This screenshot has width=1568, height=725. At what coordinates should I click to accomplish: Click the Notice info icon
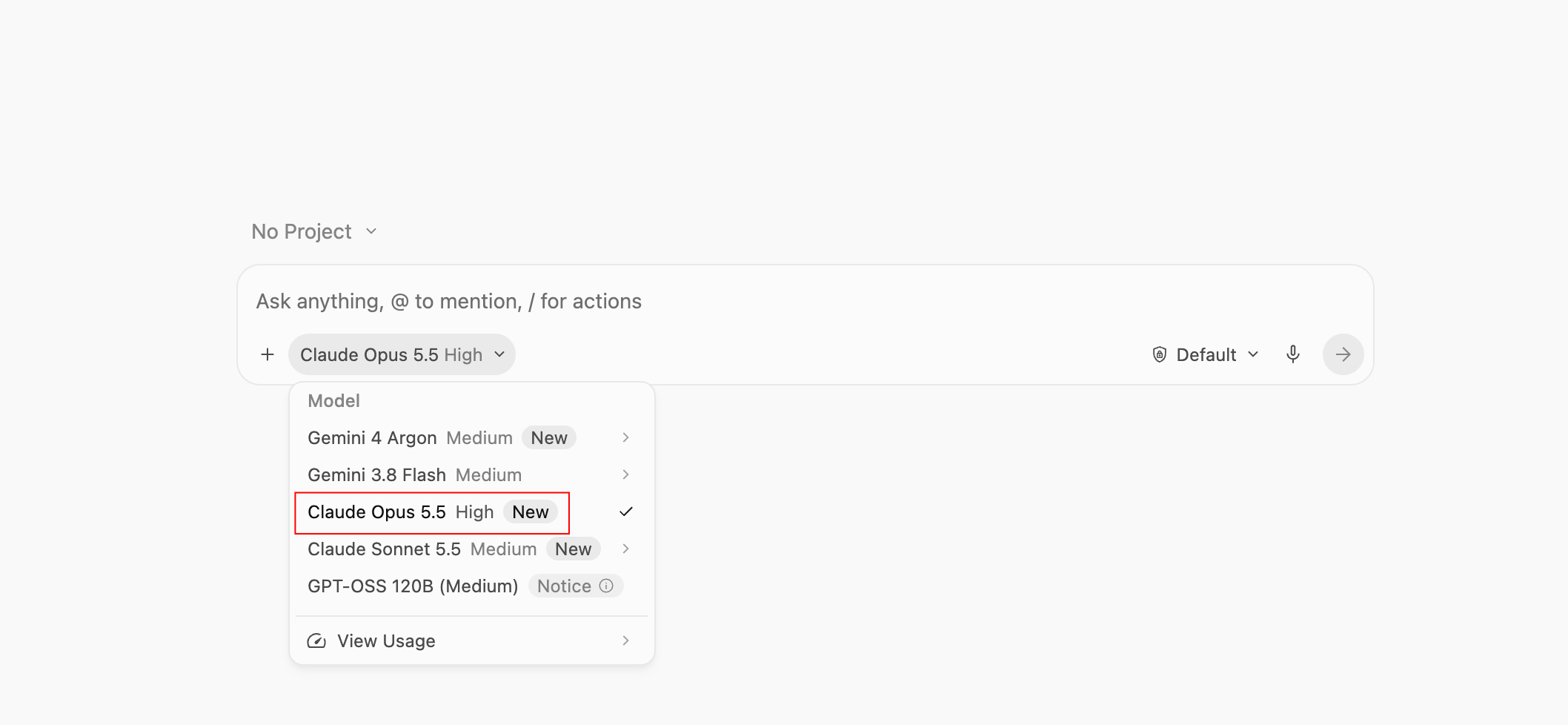click(x=606, y=586)
